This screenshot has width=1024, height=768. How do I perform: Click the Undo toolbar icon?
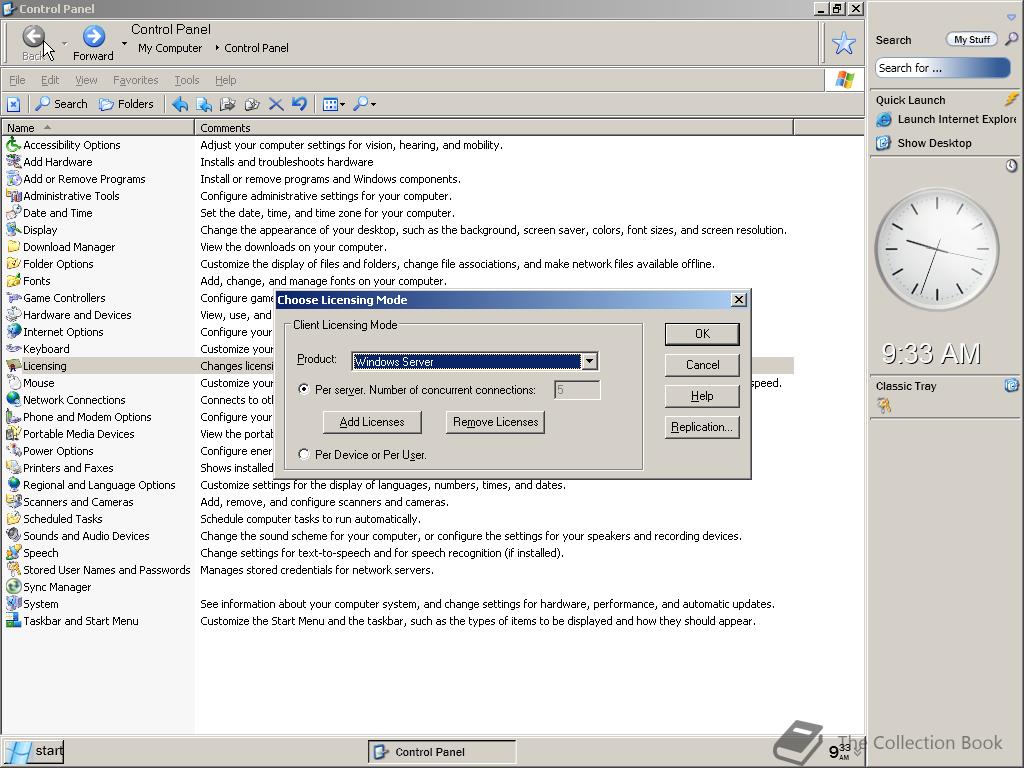299,104
